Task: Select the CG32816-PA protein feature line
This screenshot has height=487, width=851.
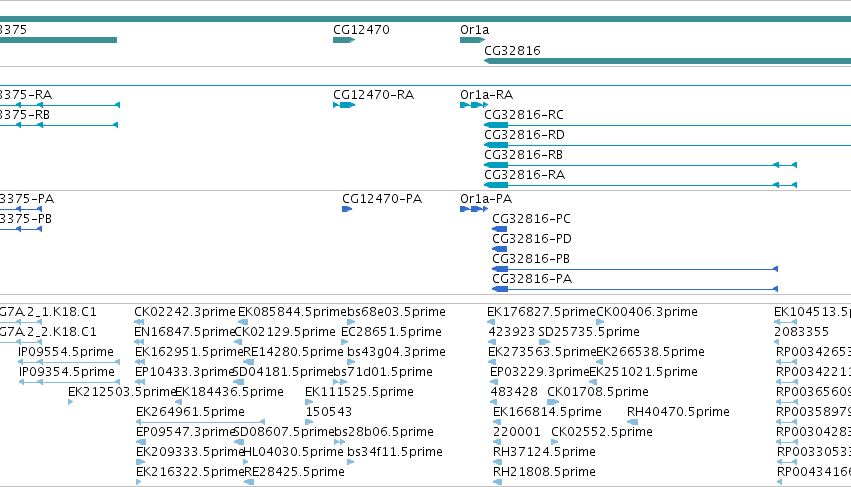Action: 635,289
